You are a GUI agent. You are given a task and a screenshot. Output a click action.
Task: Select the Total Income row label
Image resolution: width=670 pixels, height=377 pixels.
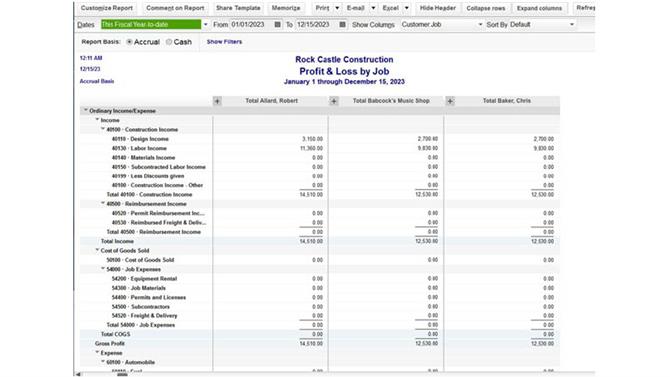pos(117,242)
